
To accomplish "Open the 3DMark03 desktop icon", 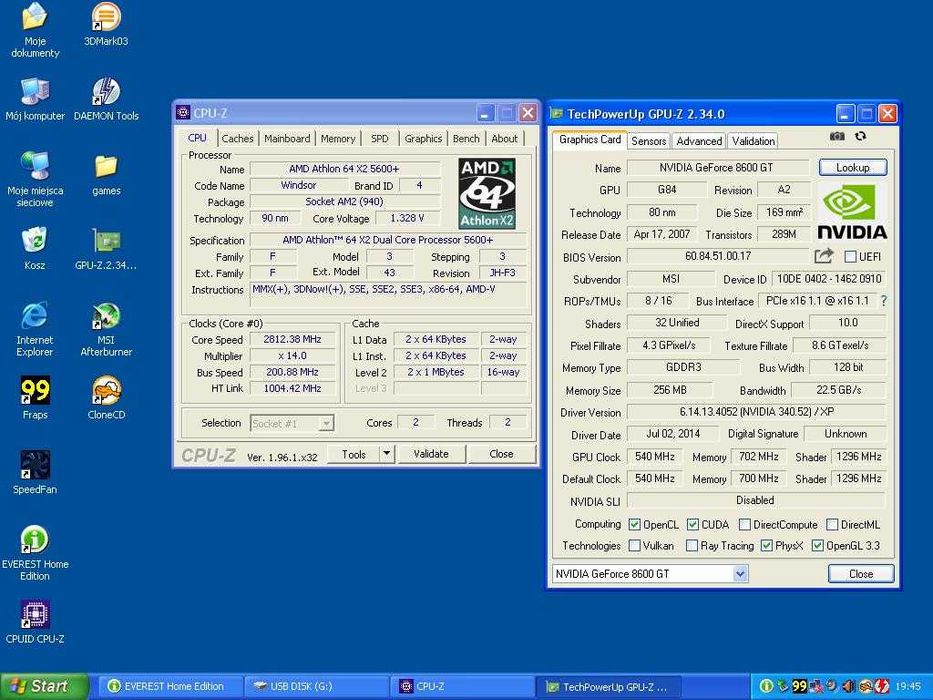I will click(106, 18).
